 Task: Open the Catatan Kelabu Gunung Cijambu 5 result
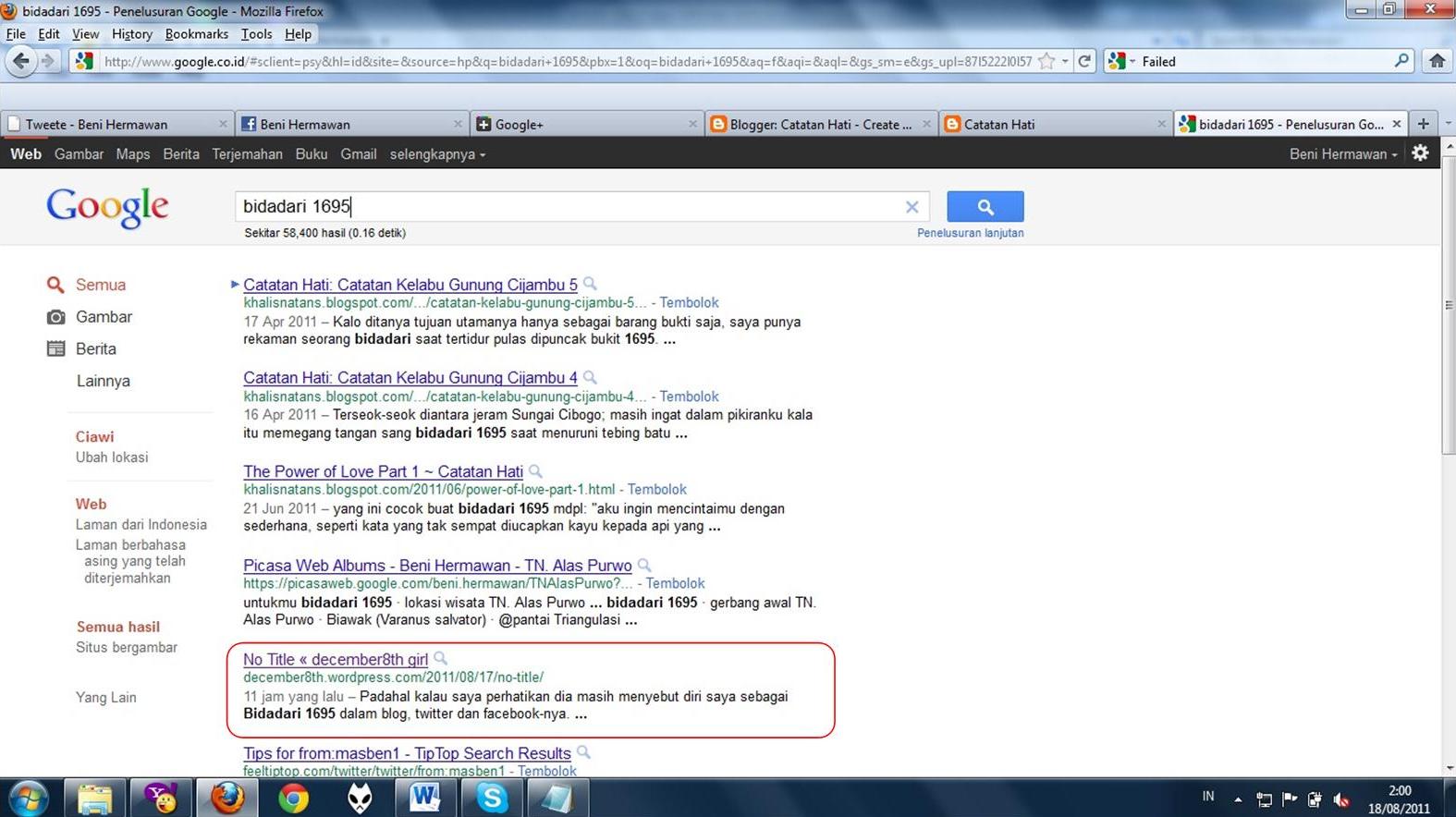click(410, 285)
